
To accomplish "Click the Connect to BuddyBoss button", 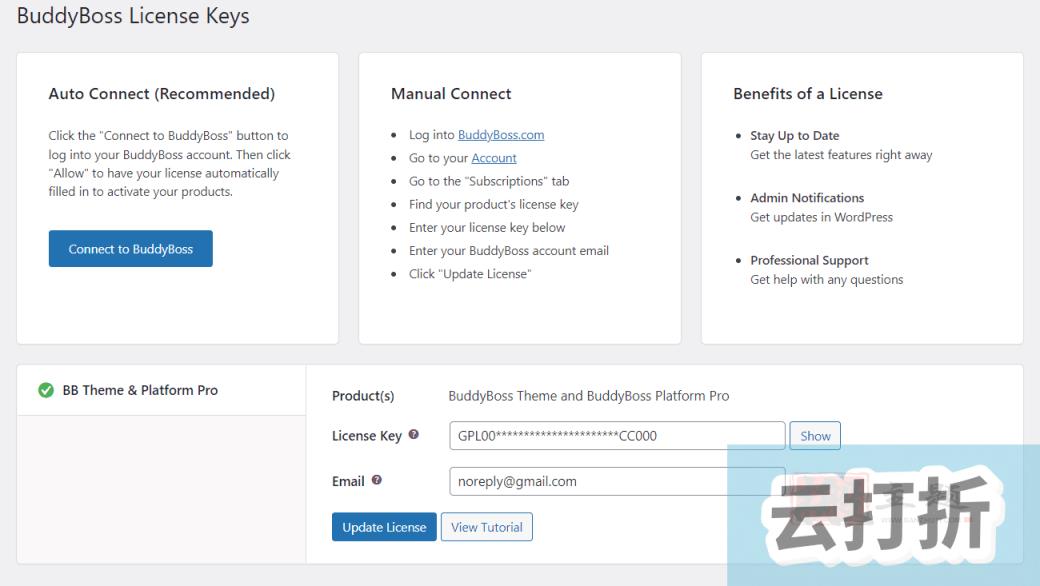I will pos(131,249).
